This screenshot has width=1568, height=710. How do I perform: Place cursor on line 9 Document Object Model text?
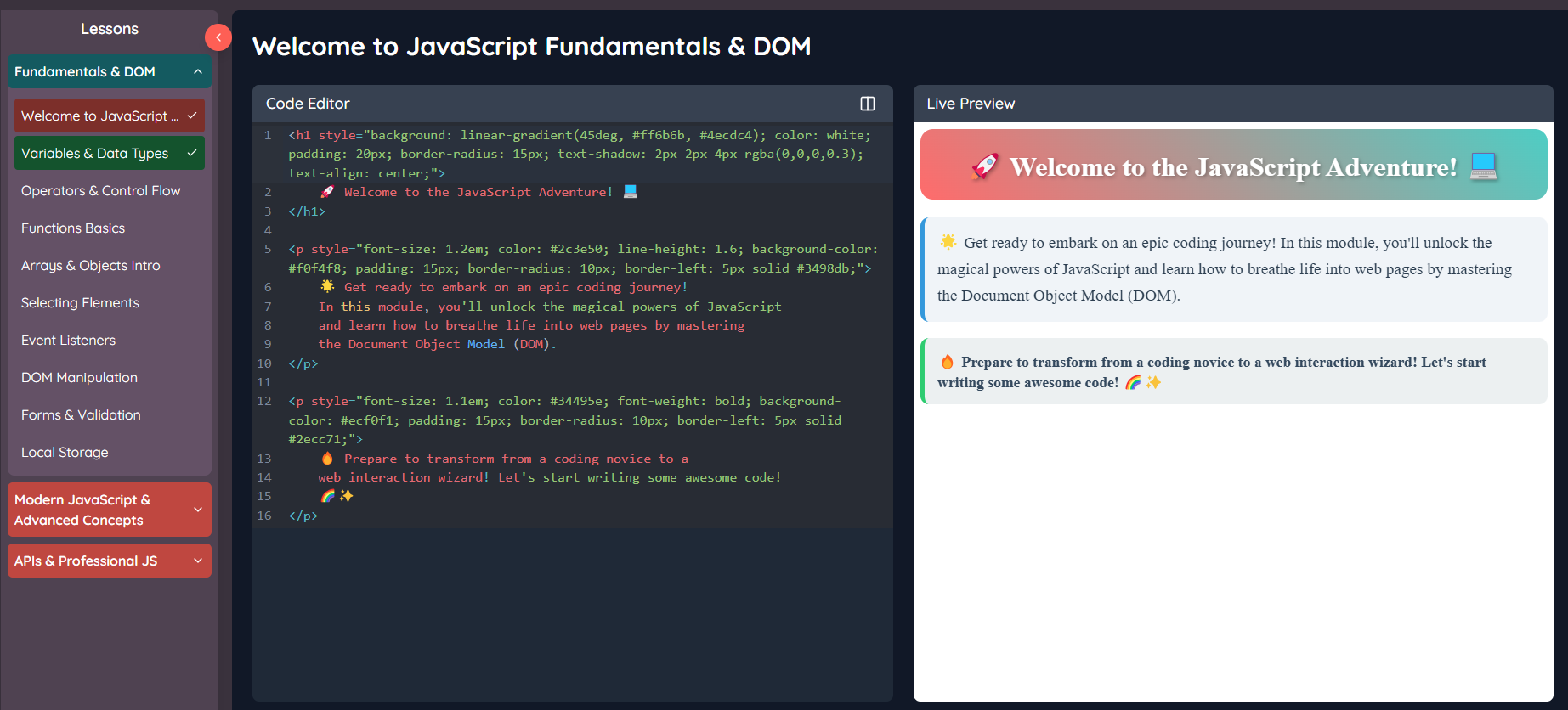[x=427, y=344]
